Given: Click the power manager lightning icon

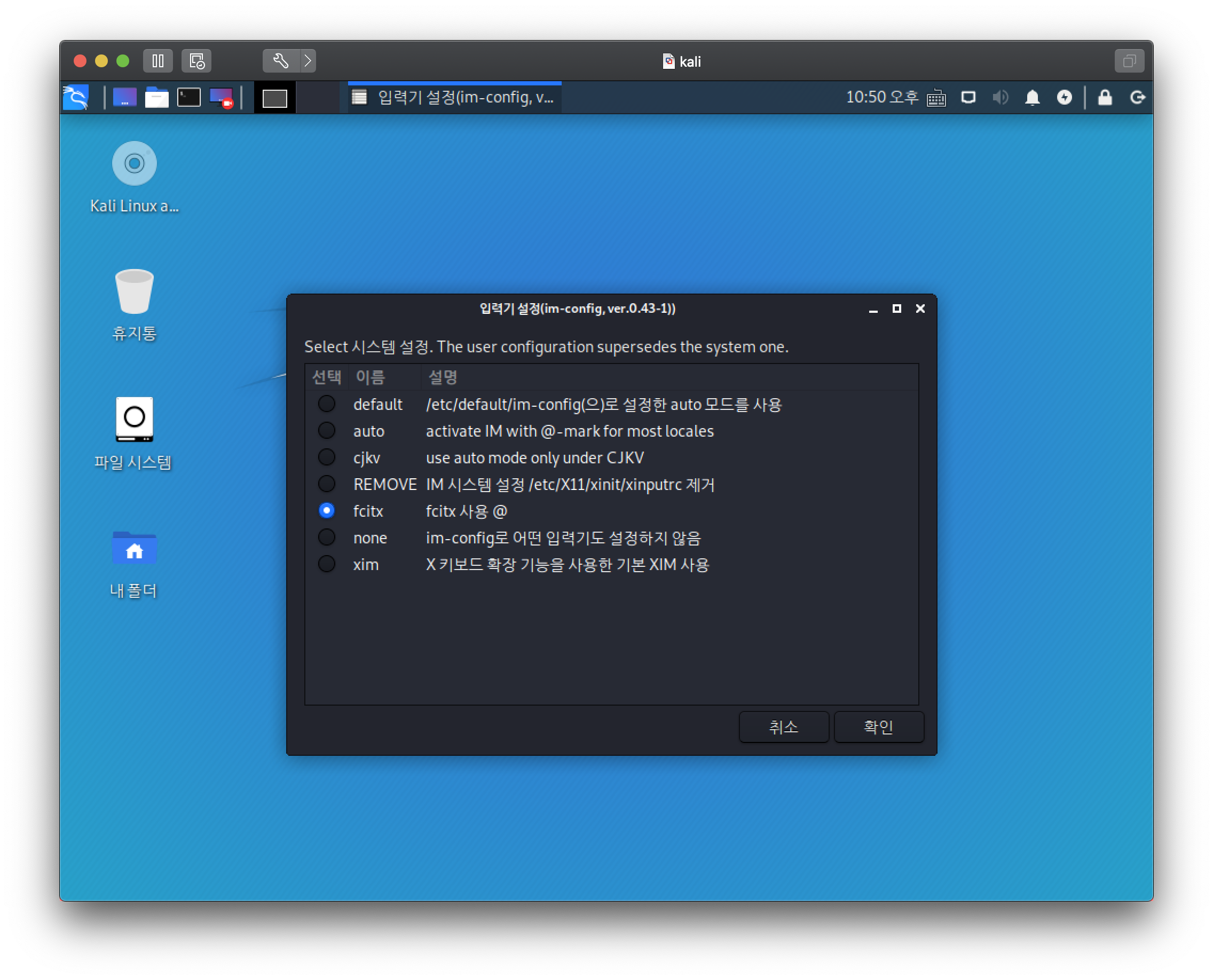Looking at the screenshot, I should tap(1065, 98).
